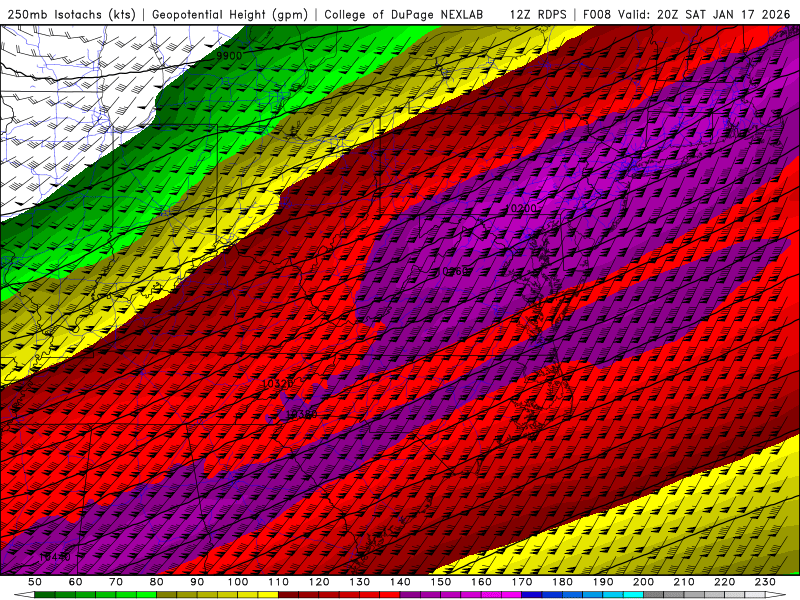Click the '12Z RDPS' model run label
This screenshot has width=800, height=600.
pyautogui.click(x=538, y=14)
